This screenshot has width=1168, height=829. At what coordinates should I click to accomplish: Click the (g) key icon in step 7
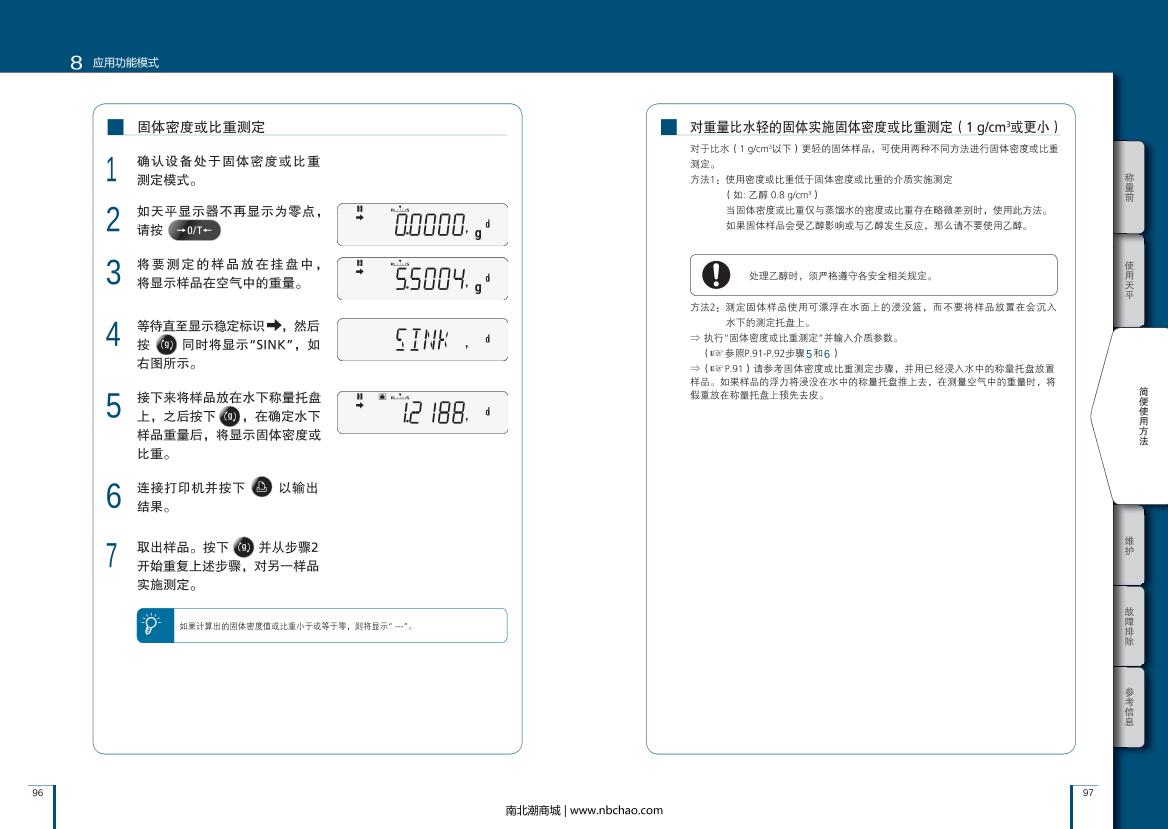(244, 547)
